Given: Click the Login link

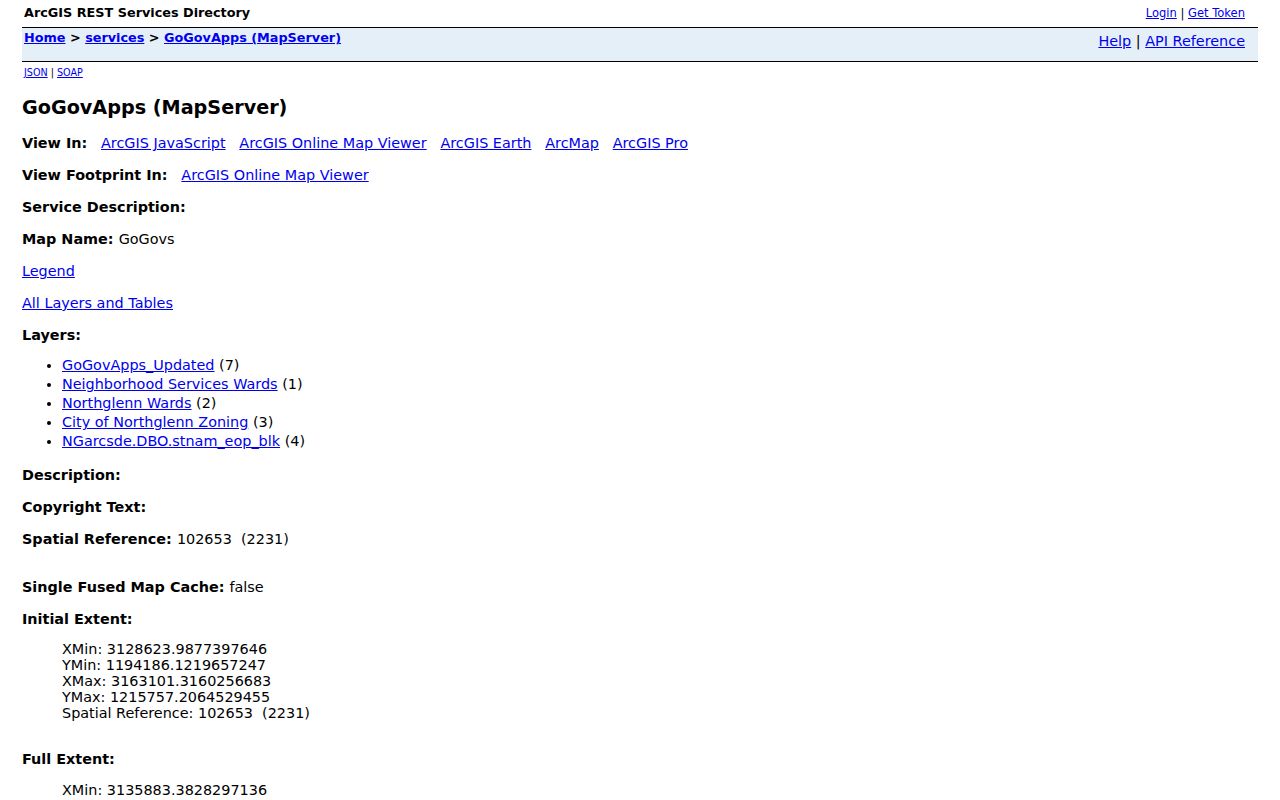Looking at the screenshot, I should pos(1160,13).
